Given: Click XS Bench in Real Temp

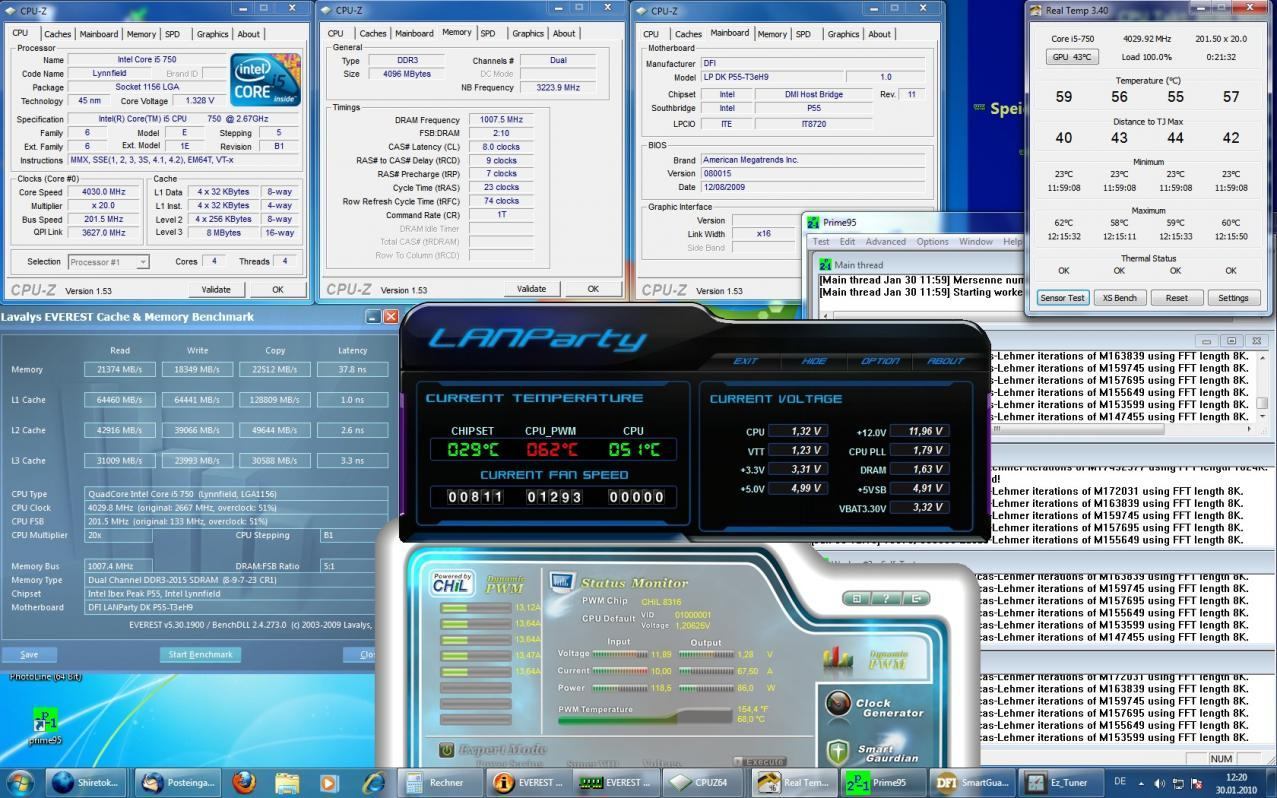Looking at the screenshot, I should pos(1119,297).
